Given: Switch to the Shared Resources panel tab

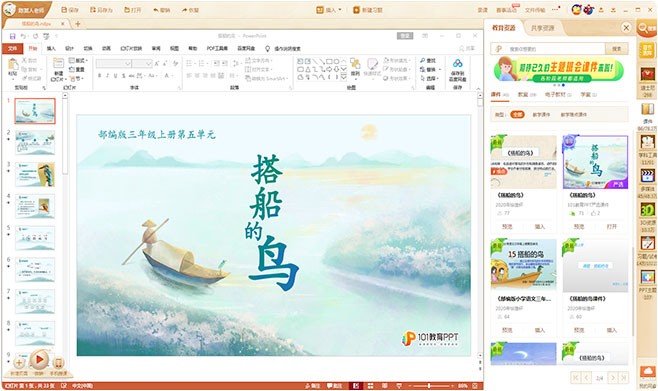Looking at the screenshot, I should click(542, 28).
